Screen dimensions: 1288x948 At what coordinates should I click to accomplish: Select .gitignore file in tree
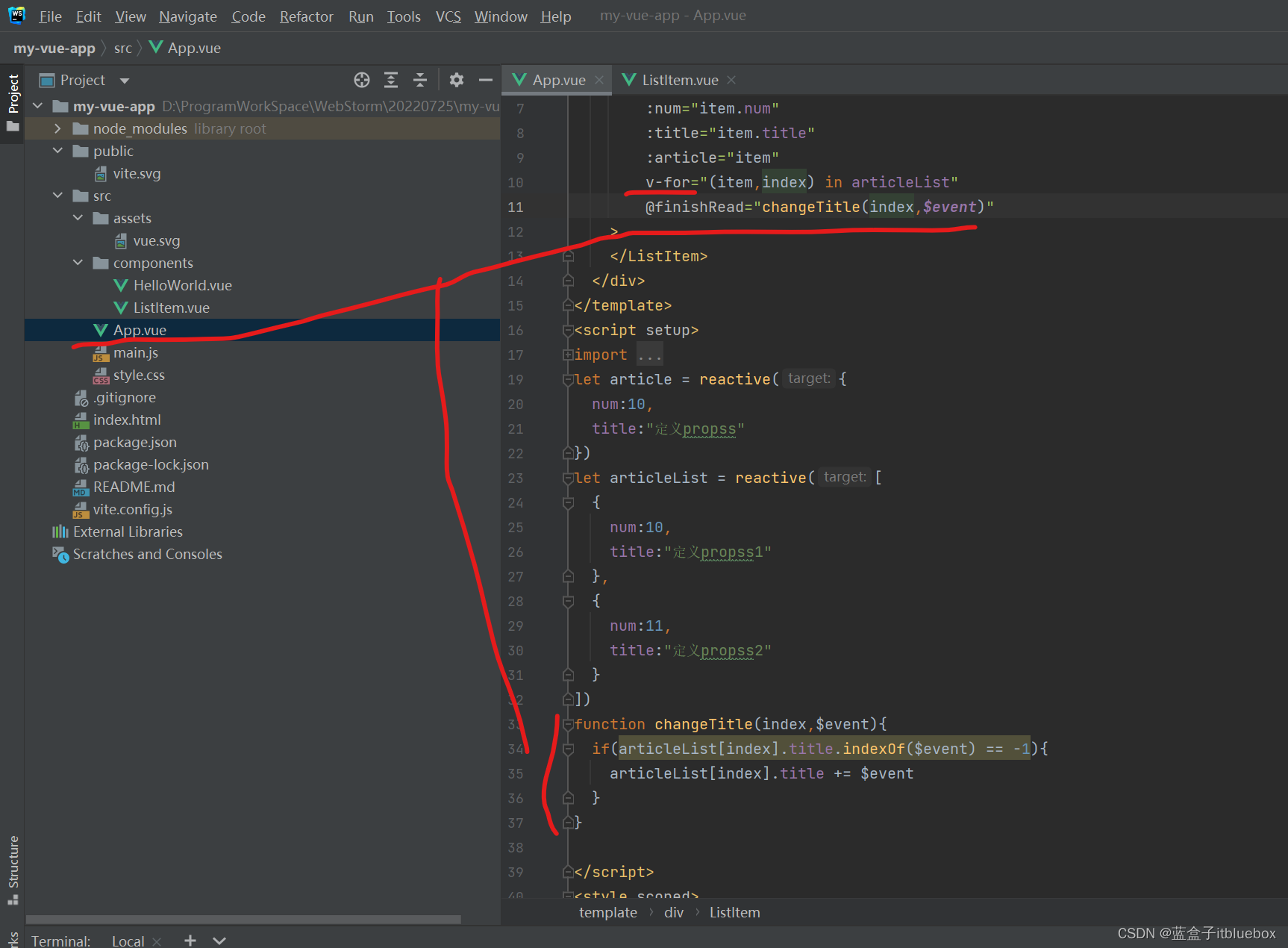coord(125,397)
